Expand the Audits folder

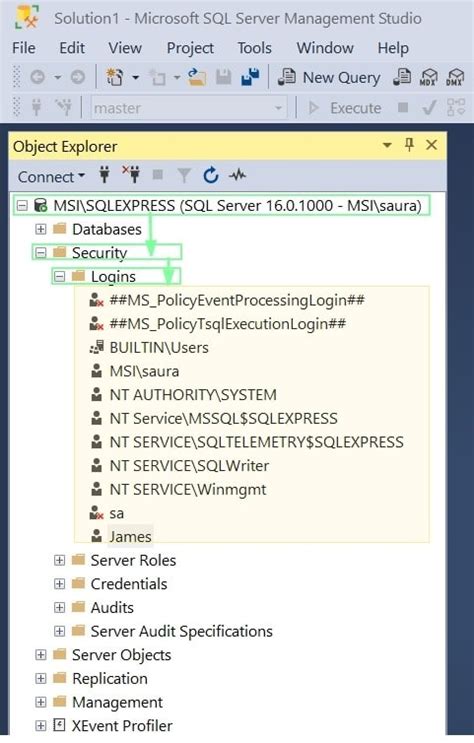[59, 607]
